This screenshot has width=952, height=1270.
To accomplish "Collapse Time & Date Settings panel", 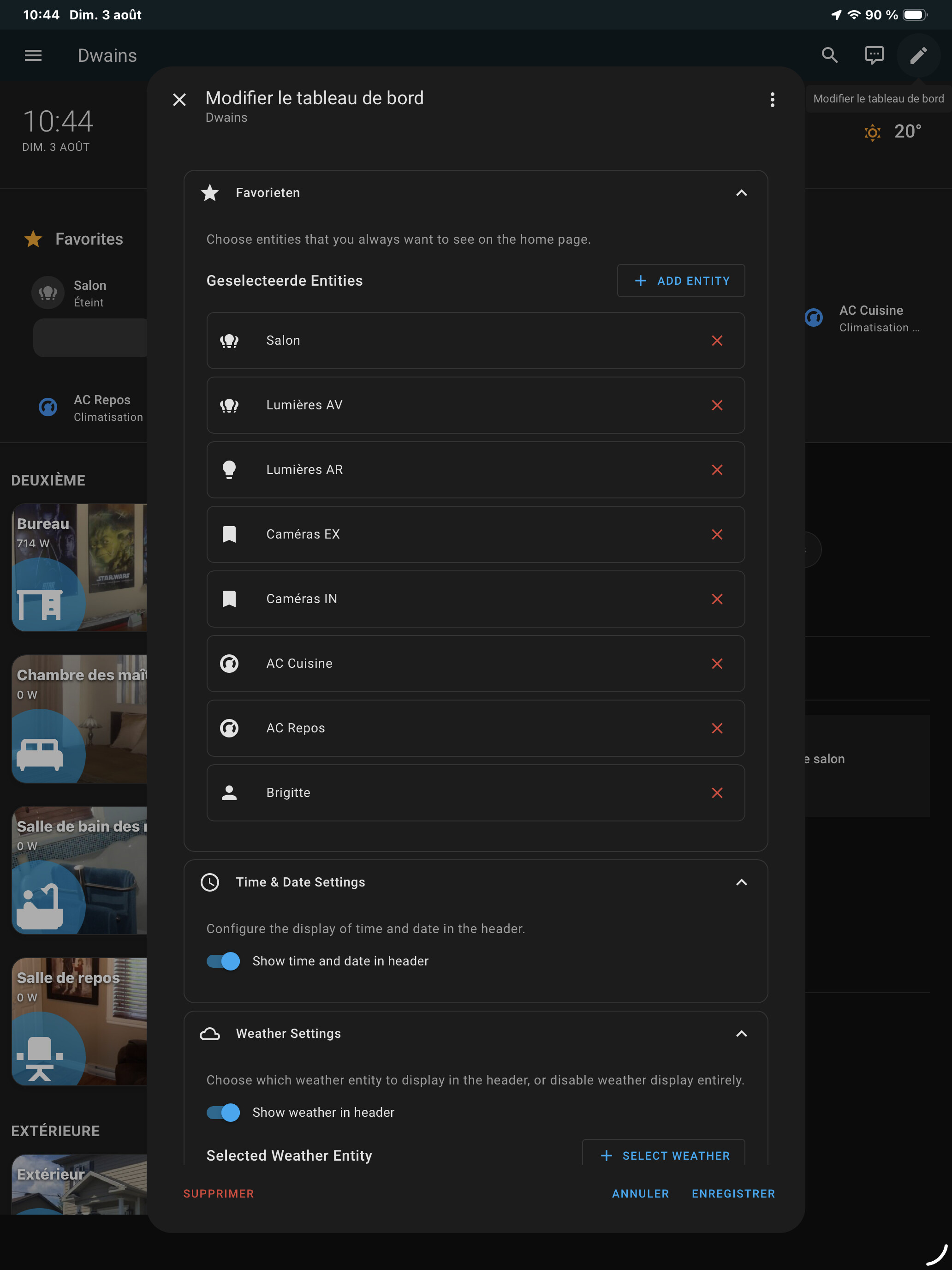I will pyautogui.click(x=741, y=882).
